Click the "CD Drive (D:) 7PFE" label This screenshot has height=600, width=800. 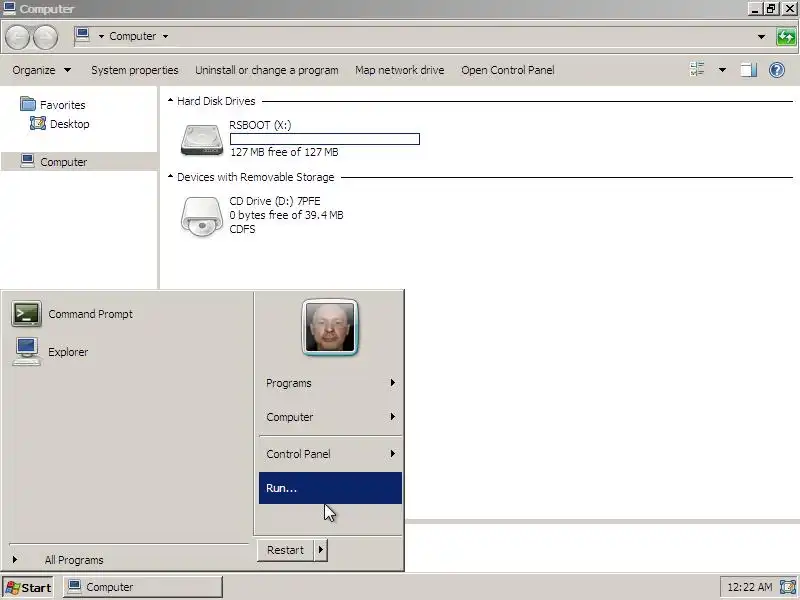click(x=274, y=201)
